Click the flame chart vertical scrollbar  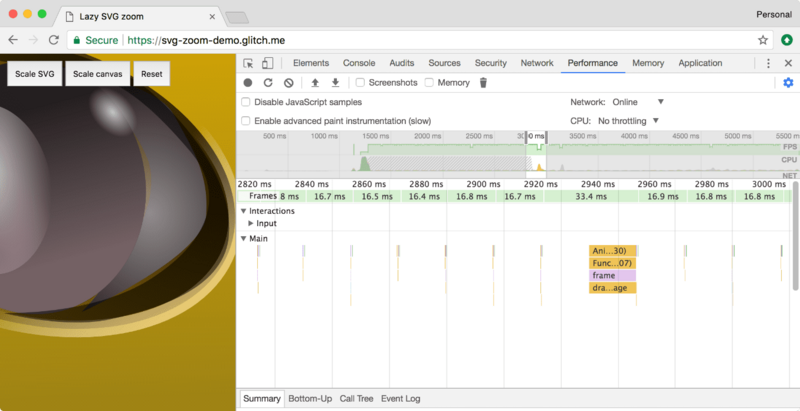click(795, 235)
